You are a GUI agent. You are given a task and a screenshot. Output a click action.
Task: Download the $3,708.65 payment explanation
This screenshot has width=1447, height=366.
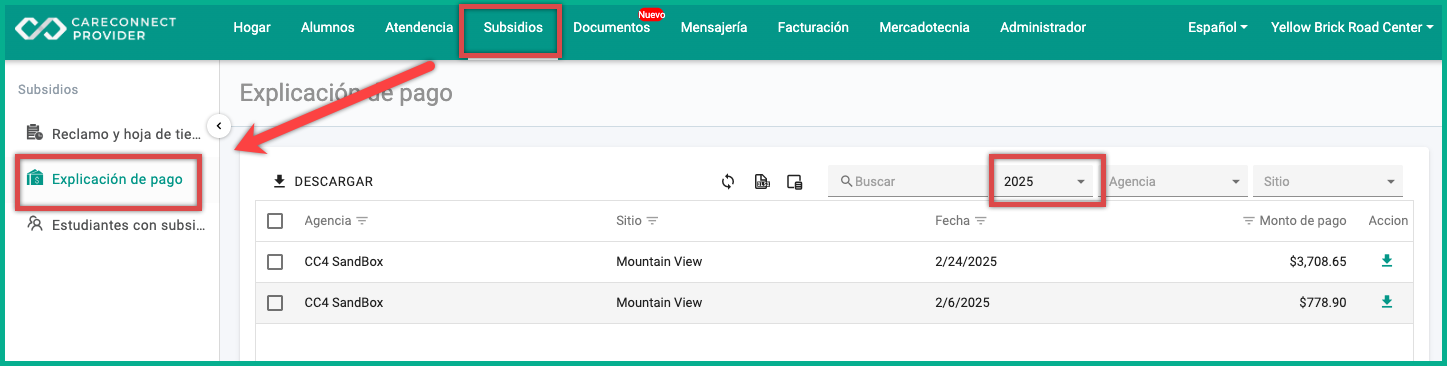pos(1387,261)
